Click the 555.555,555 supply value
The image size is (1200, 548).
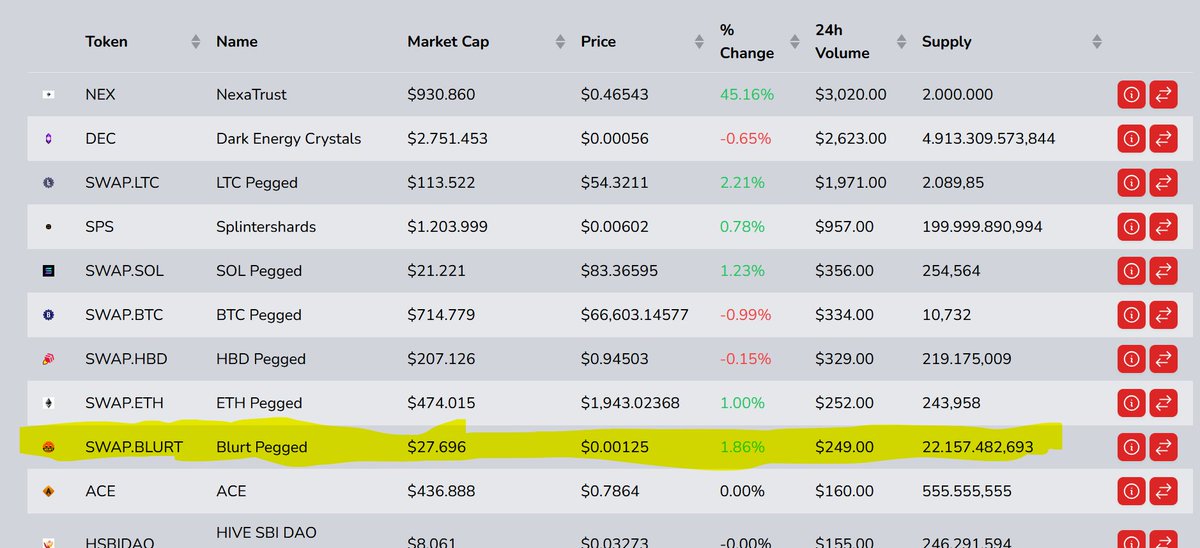967,491
